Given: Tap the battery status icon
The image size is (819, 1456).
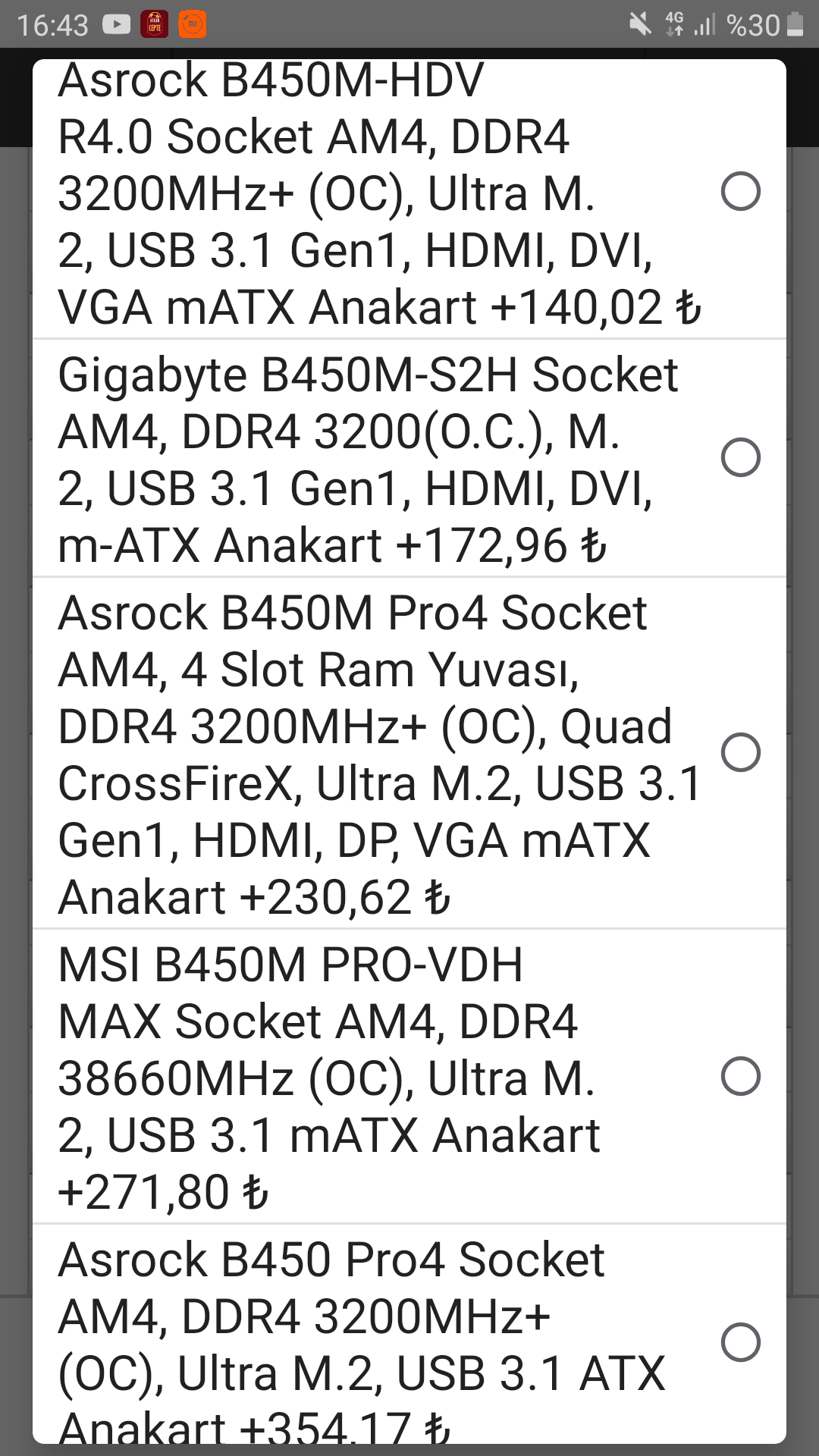Looking at the screenshot, I should tap(795, 25).
